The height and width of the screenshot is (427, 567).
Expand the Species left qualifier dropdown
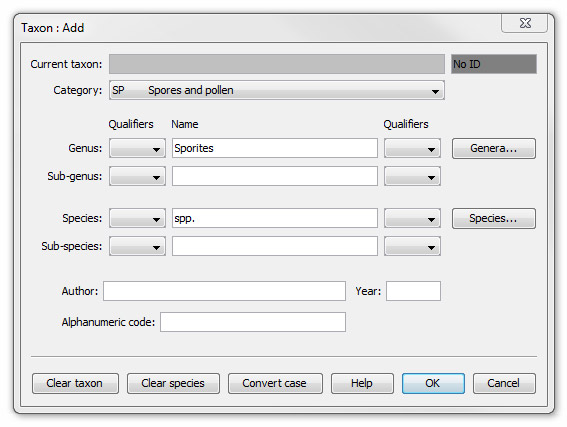(137, 218)
